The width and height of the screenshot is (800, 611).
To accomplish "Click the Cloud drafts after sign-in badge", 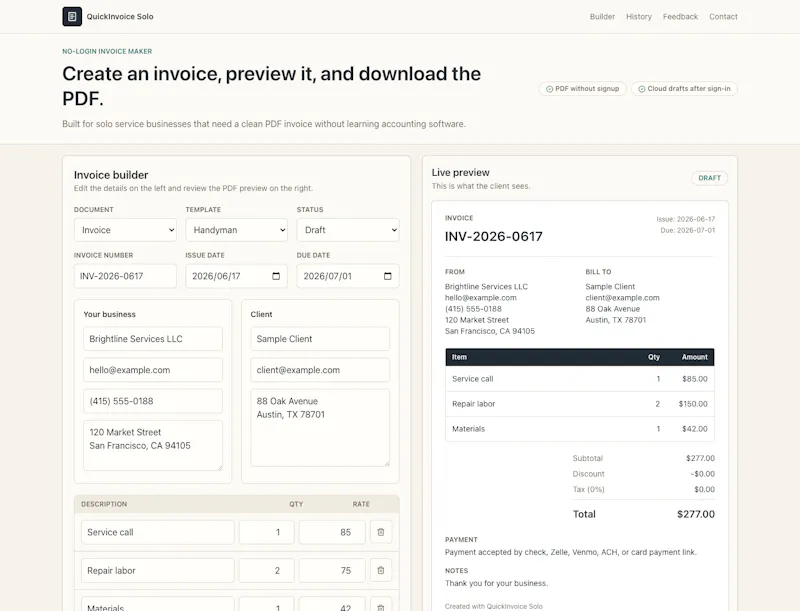I will point(684,89).
